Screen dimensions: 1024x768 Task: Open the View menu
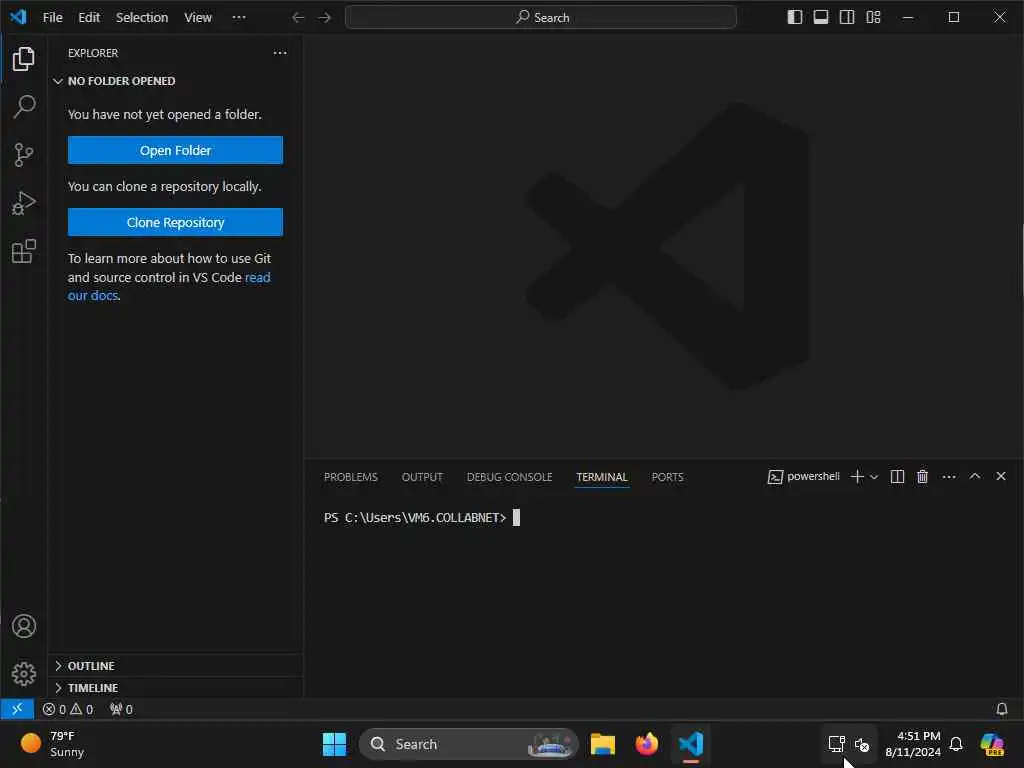pyautogui.click(x=197, y=18)
